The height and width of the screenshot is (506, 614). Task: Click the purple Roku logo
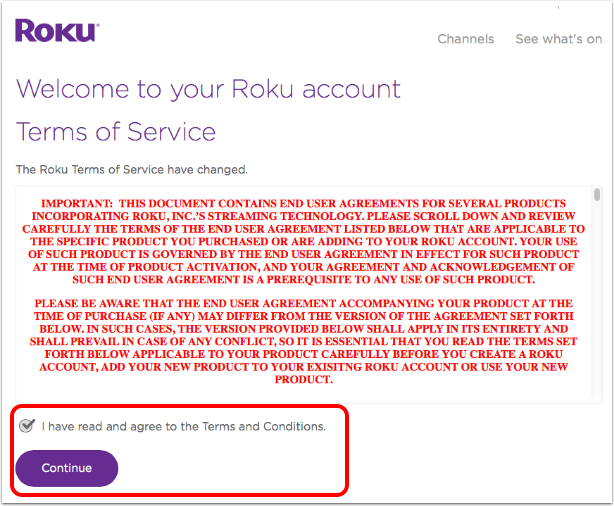tap(57, 31)
